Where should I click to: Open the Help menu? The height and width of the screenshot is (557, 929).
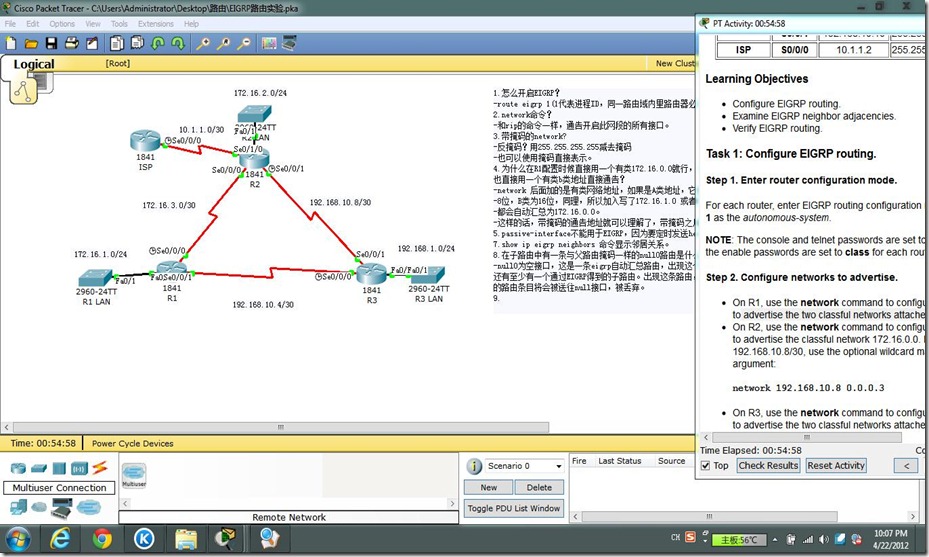(191, 24)
